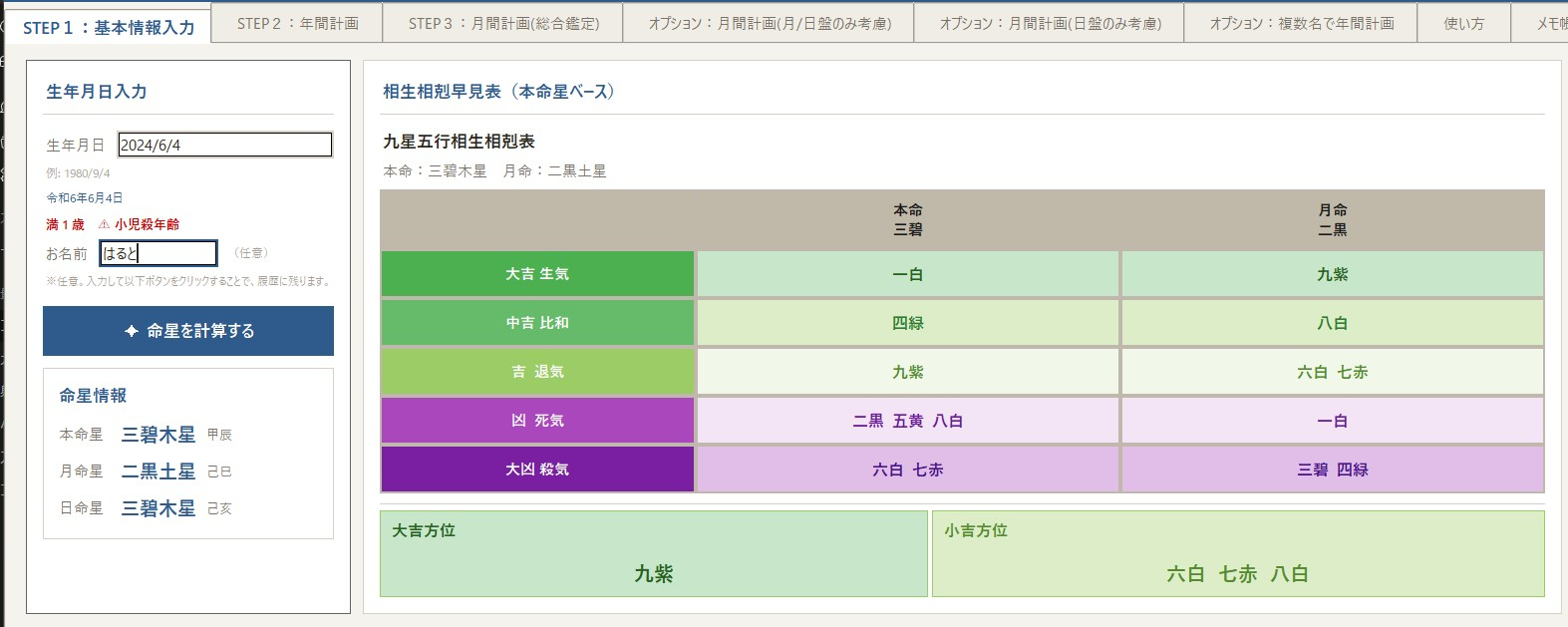Select the 大凶 殺気 row header
Viewport: 1568px width, 627px height.
pos(537,470)
